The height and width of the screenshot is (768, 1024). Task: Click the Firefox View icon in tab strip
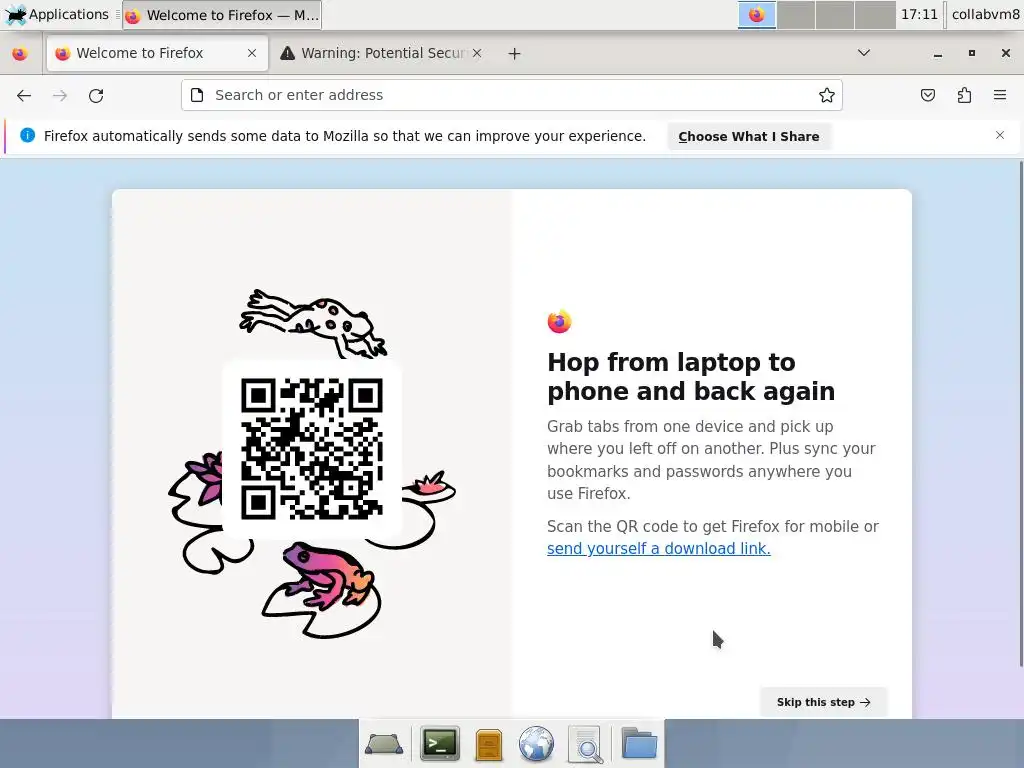[x=20, y=54]
